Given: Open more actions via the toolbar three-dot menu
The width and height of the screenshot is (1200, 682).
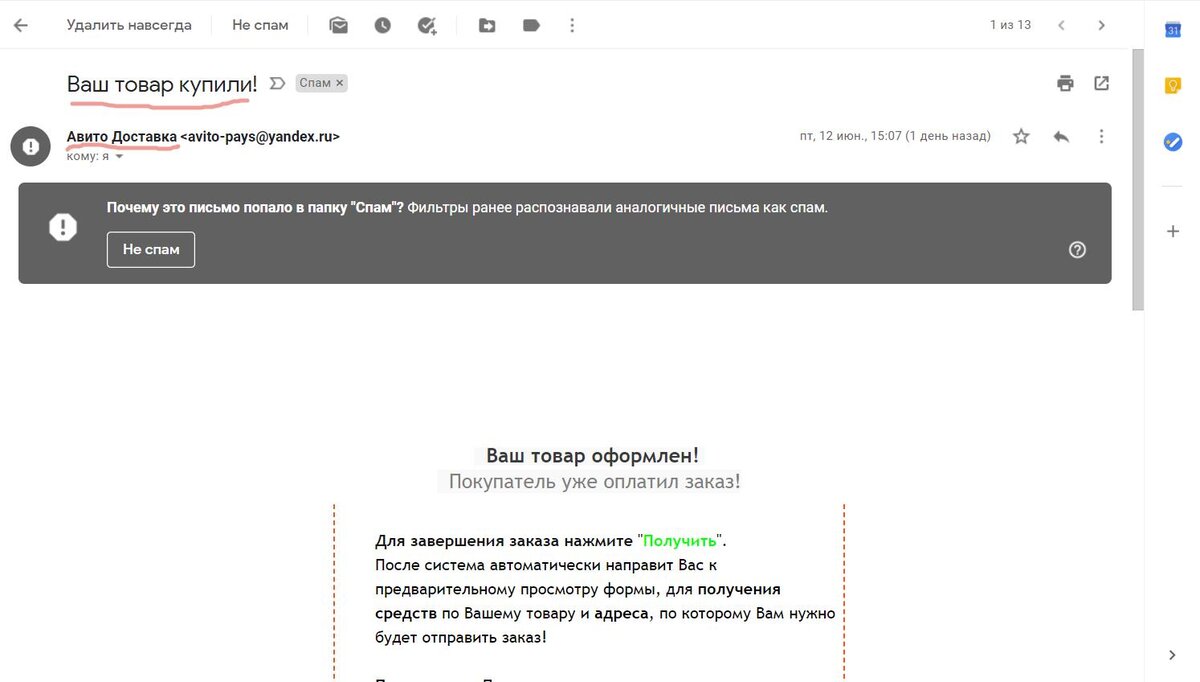Looking at the screenshot, I should coord(572,25).
